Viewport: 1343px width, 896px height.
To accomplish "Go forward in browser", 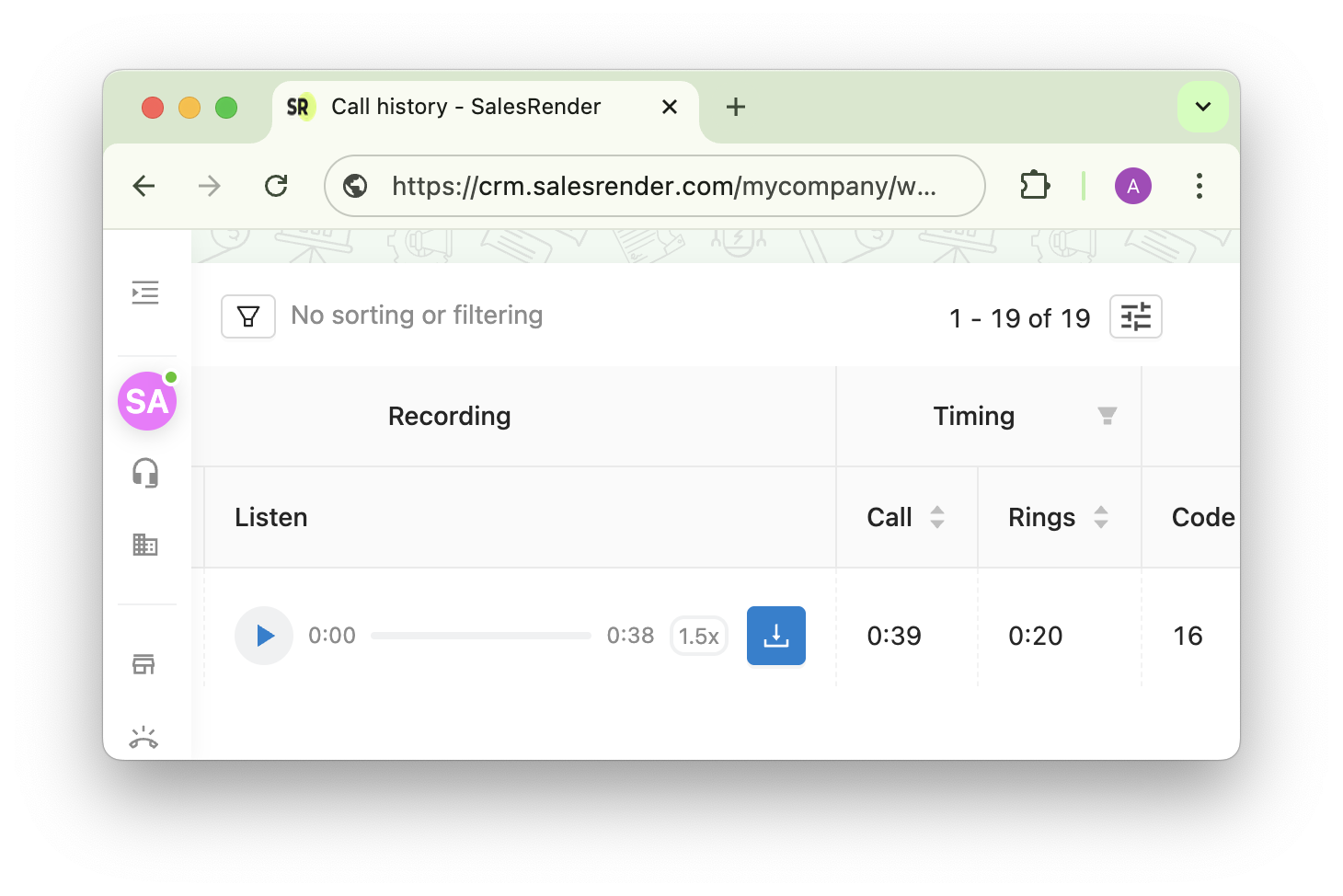I will point(210,186).
